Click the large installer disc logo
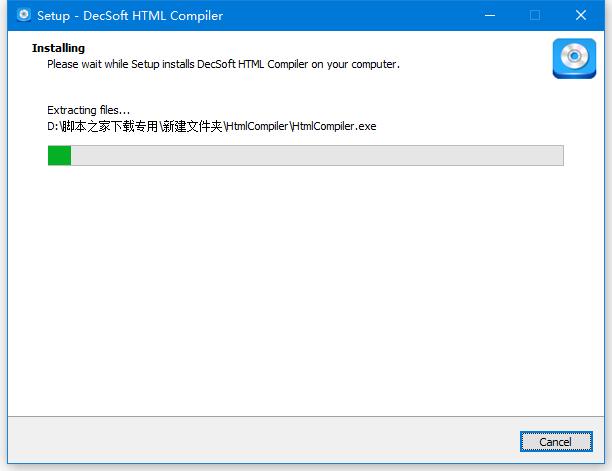The width and height of the screenshot is (612, 471). coord(574,58)
